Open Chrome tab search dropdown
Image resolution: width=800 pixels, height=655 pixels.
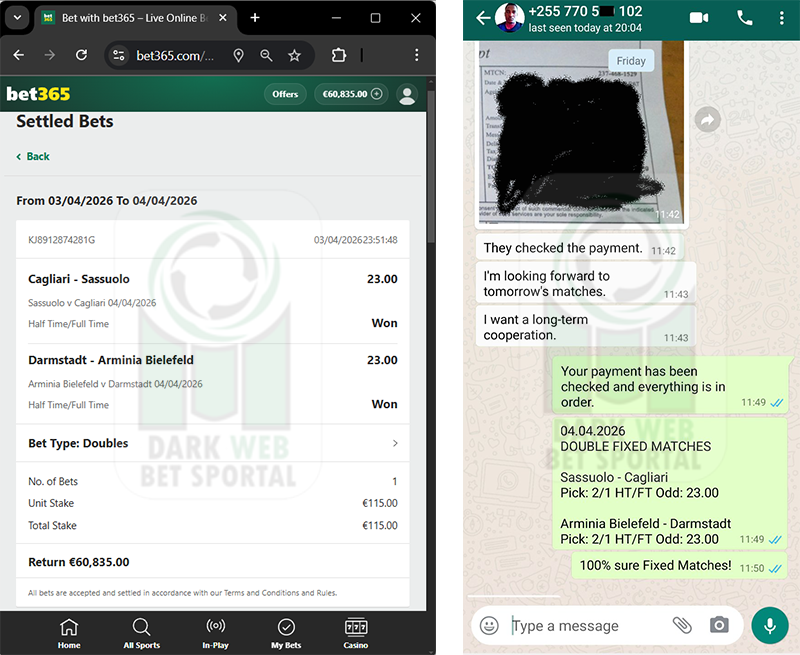17,18
